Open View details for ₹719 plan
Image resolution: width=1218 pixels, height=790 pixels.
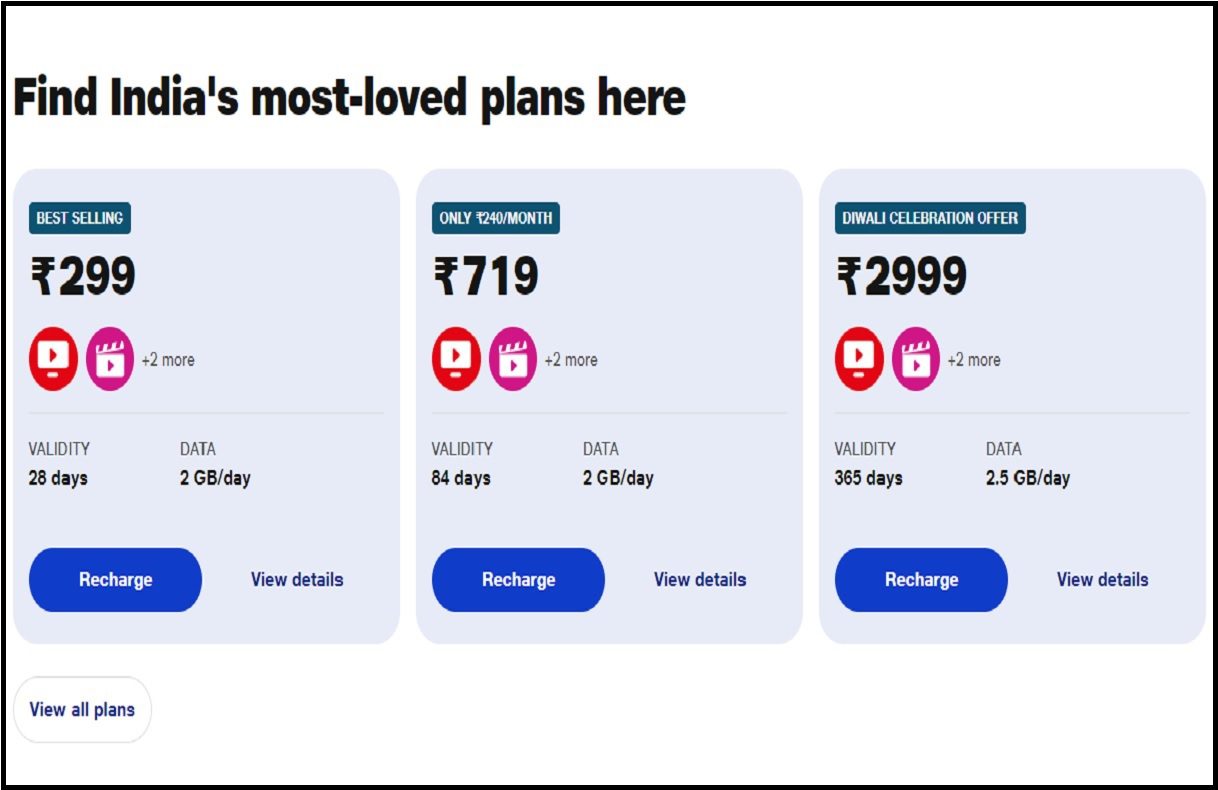click(700, 580)
